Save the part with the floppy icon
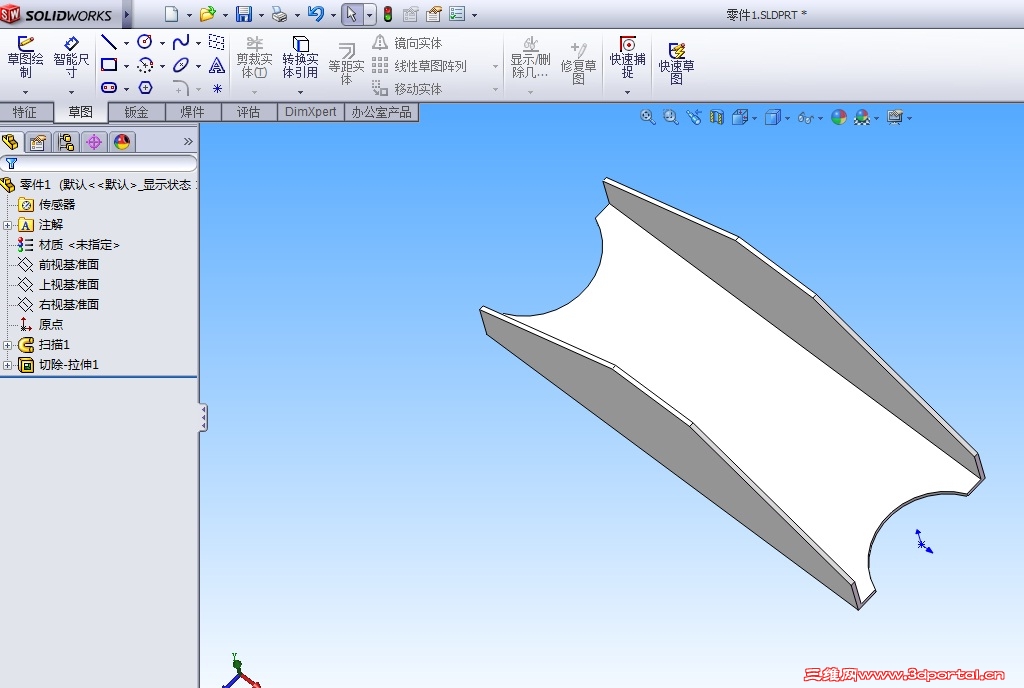 click(x=244, y=14)
